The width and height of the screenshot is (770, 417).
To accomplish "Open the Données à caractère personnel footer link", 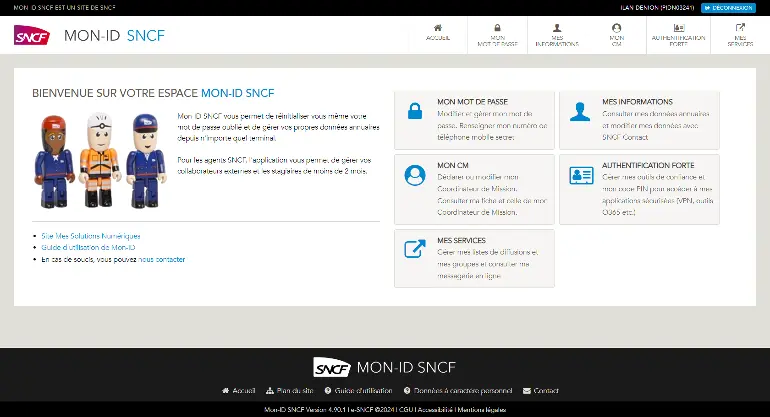I will 463,391.
